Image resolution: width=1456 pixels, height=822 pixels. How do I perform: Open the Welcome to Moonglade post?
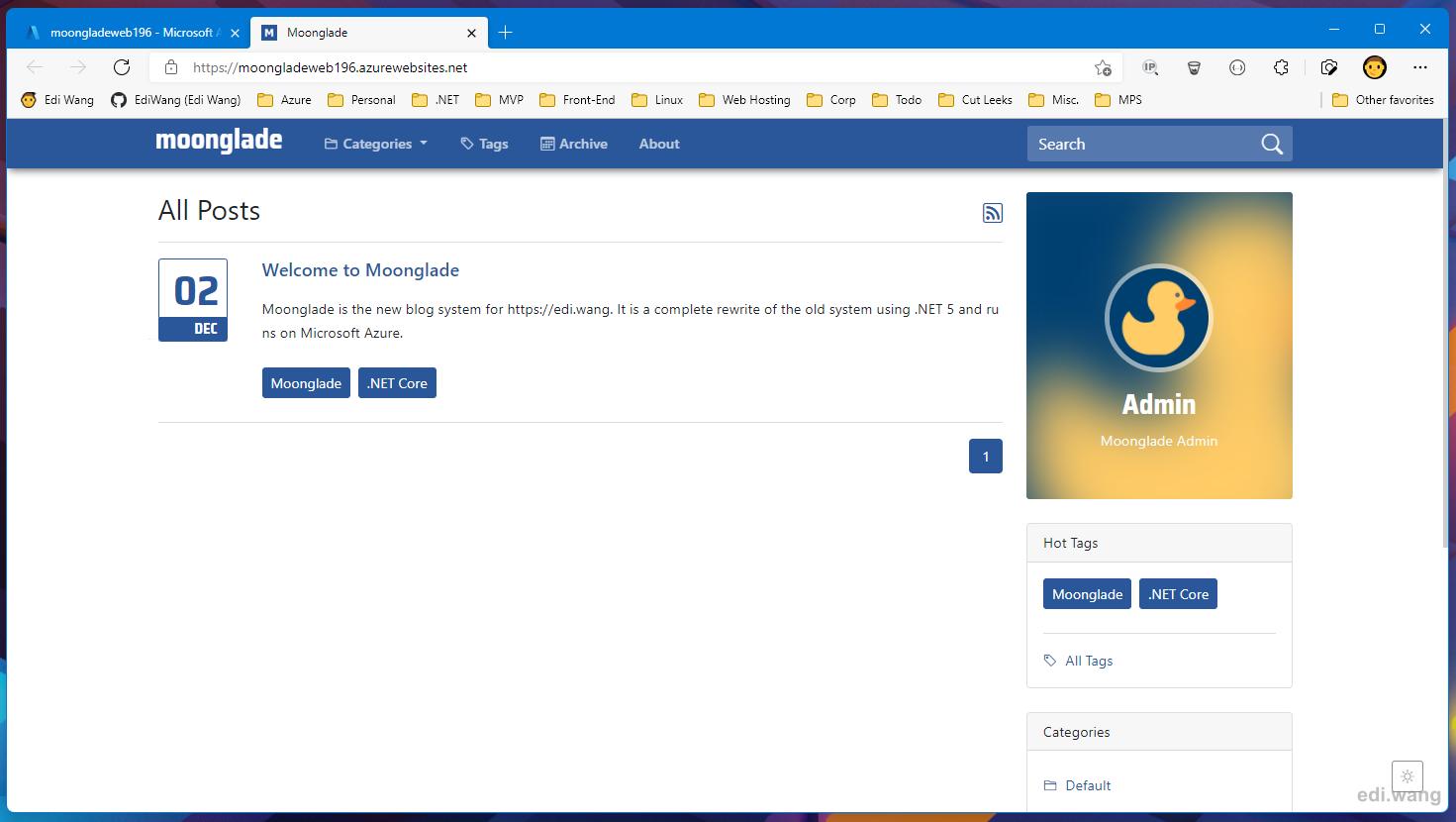click(x=360, y=270)
